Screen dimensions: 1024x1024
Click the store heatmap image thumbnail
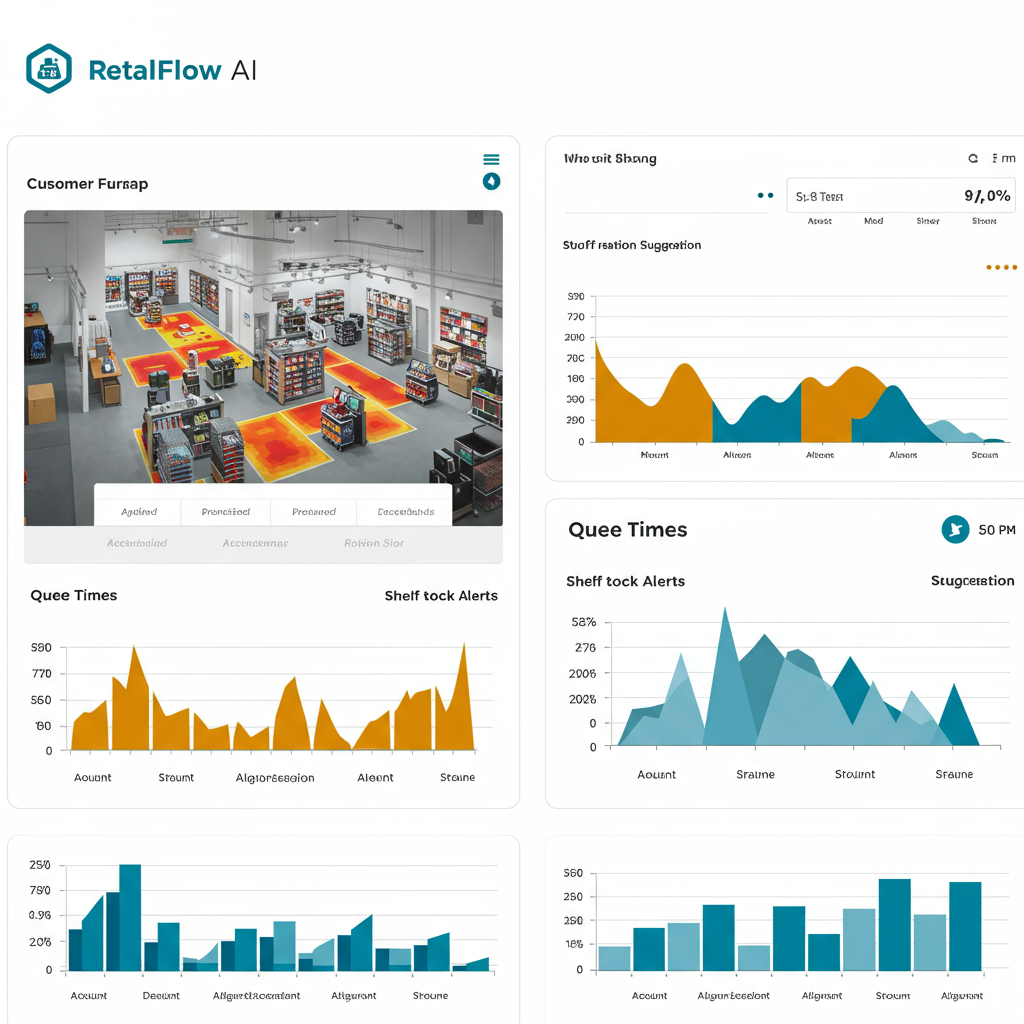click(x=263, y=365)
